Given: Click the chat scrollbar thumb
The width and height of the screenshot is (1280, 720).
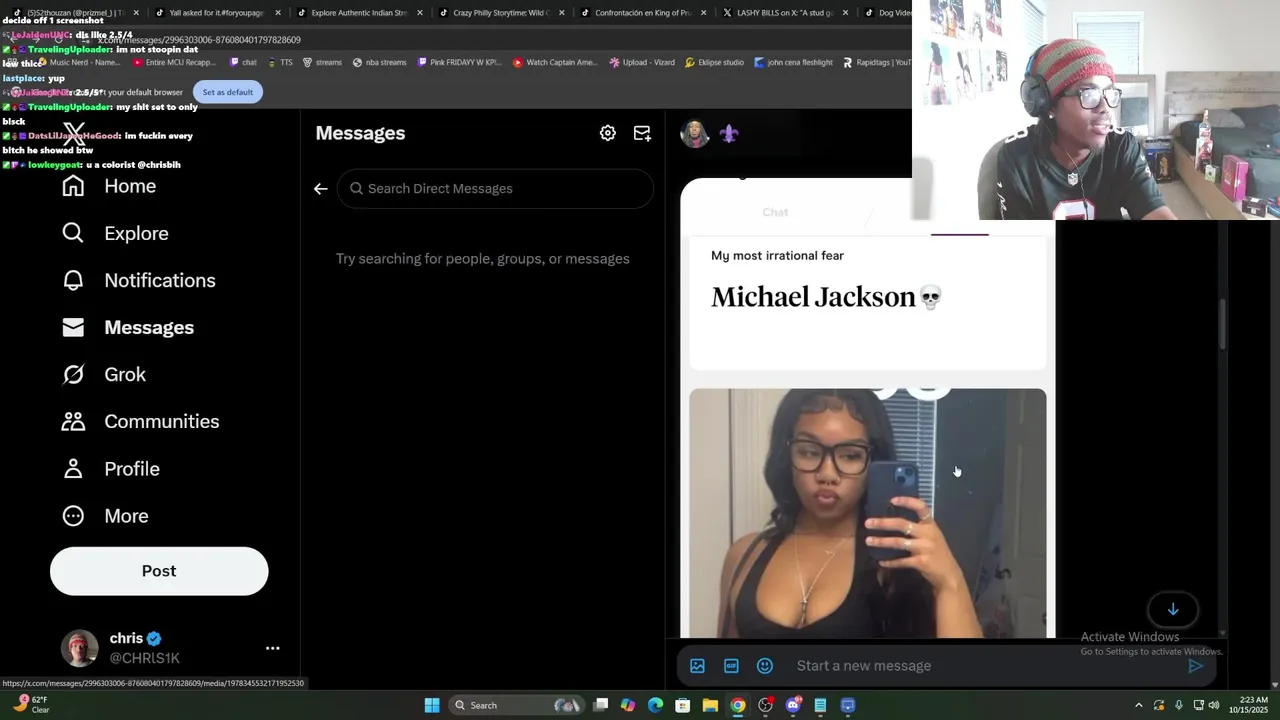Looking at the screenshot, I should tap(1222, 324).
